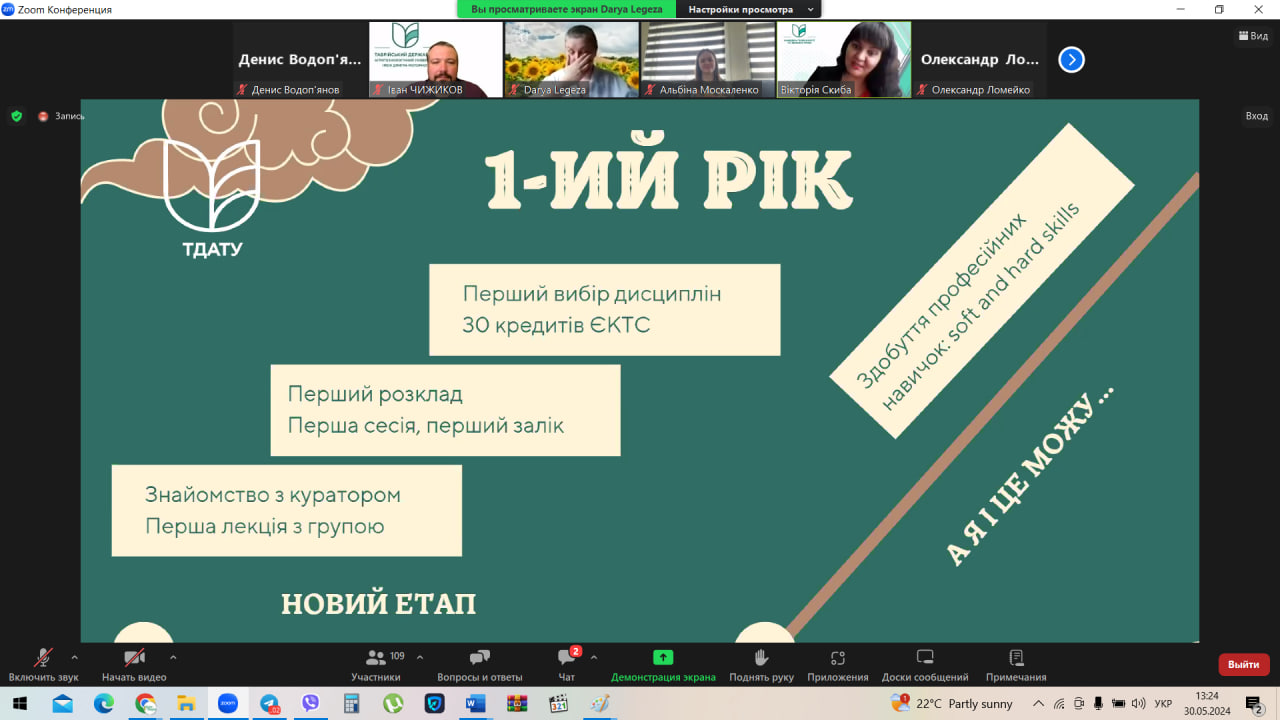The height and width of the screenshot is (720, 1280).
Task: Expand chat options arrow beside Чат
Action: pyautogui.click(x=594, y=657)
